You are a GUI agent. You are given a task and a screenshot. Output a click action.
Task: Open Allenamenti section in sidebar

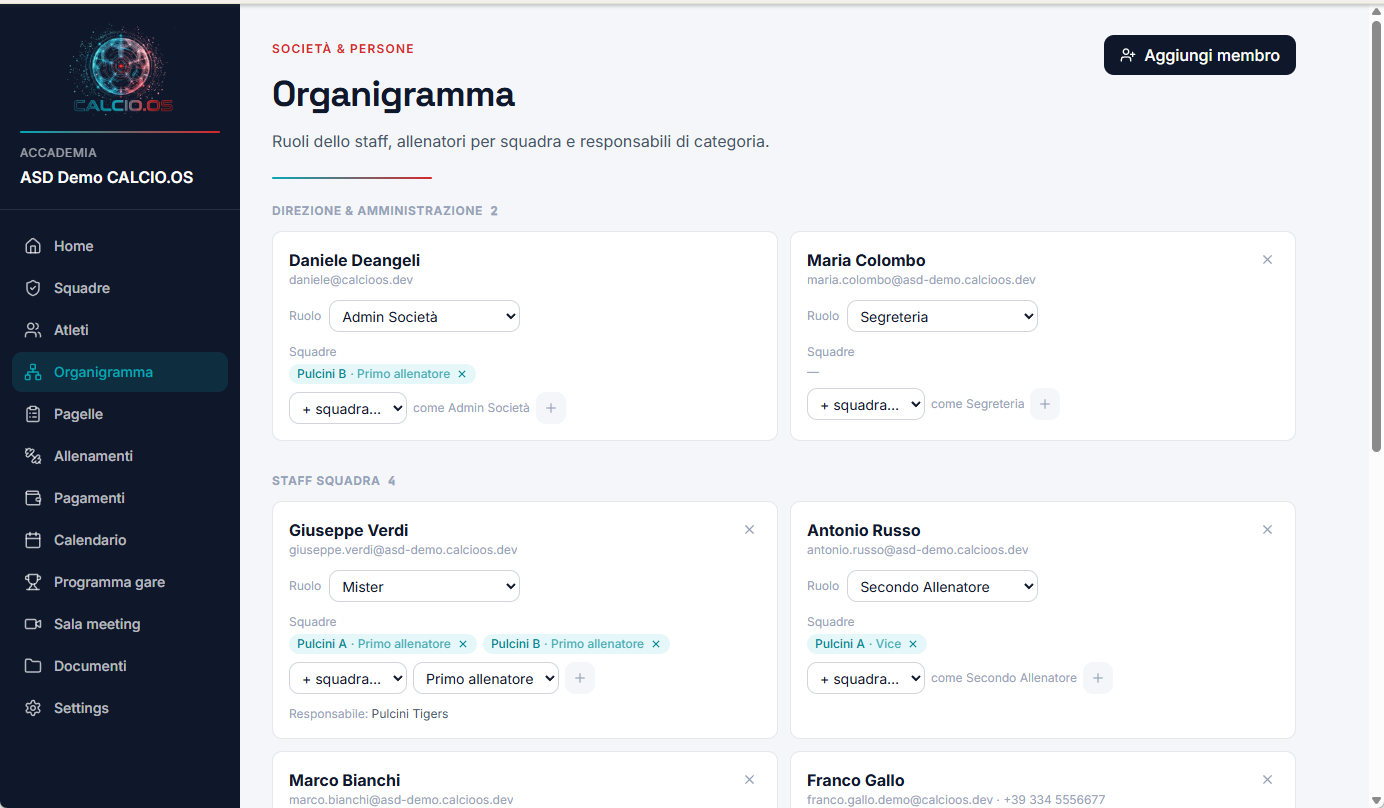[x=120, y=456]
